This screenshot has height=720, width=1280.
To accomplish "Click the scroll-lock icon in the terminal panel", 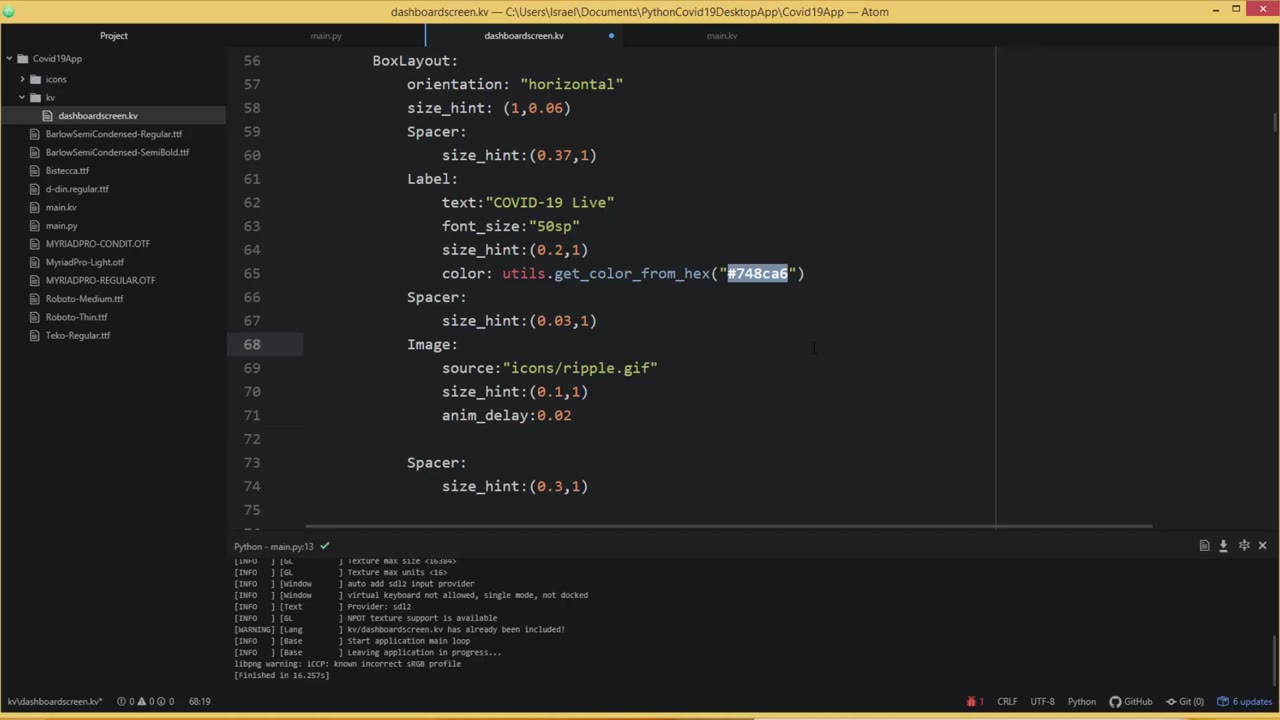I will click(1244, 545).
